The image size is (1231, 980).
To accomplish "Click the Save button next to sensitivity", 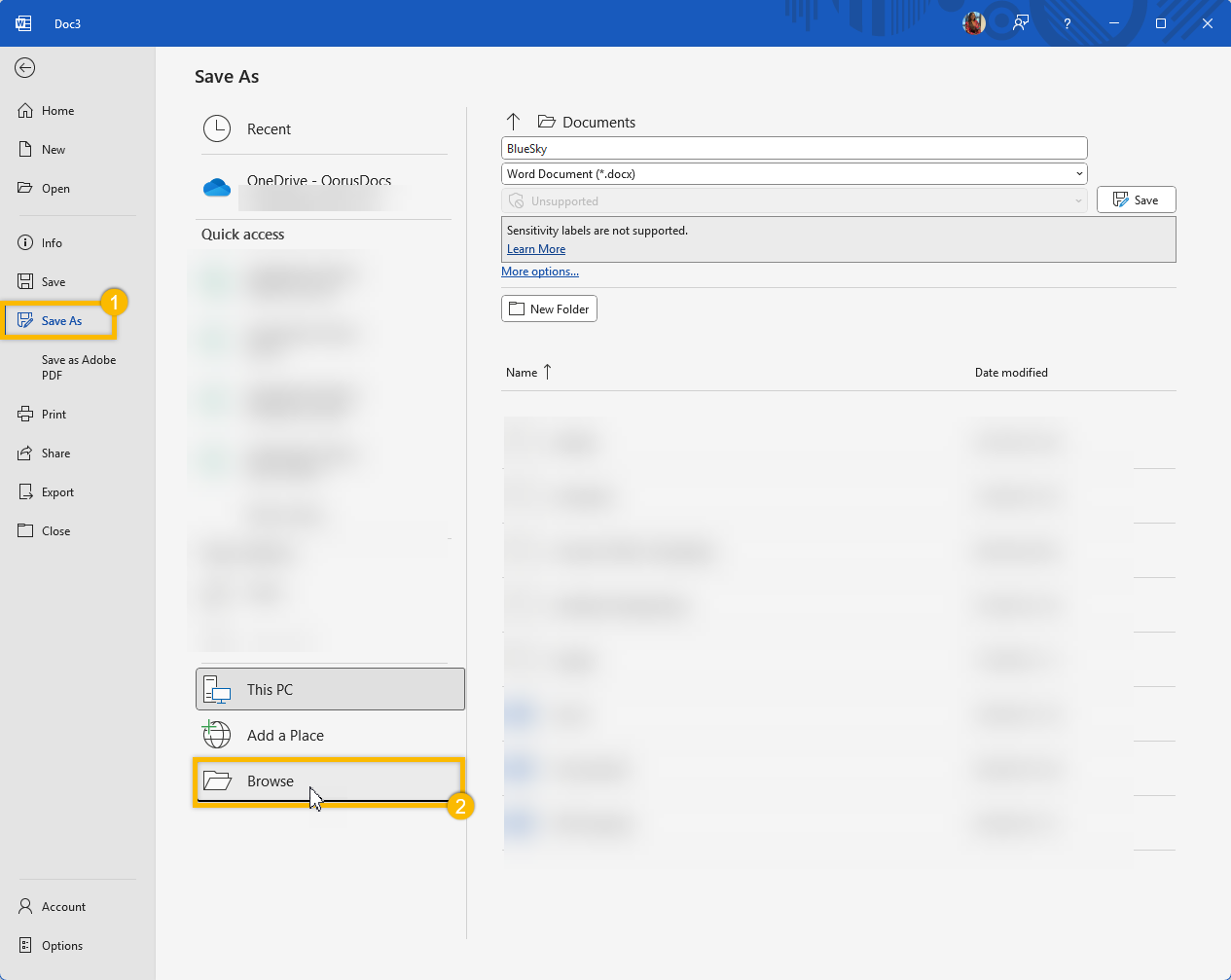I will pyautogui.click(x=1136, y=200).
